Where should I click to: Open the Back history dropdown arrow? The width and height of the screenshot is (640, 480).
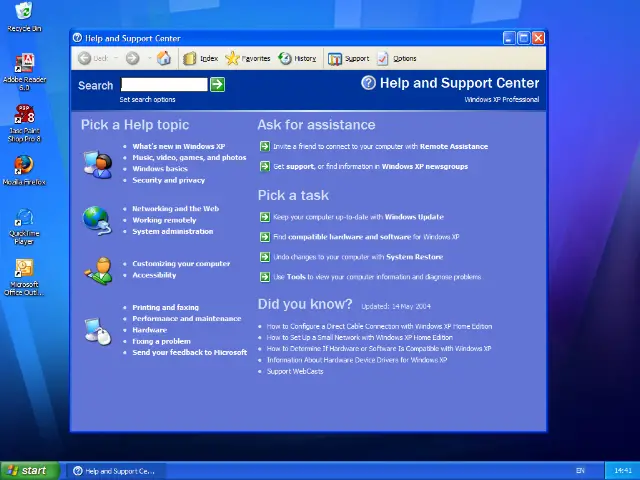click(116, 58)
